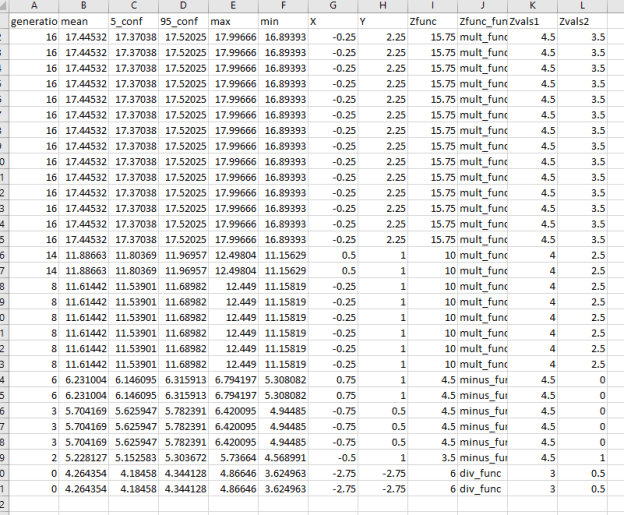Select the column E header
Screen dimensions: 624x515
232,6
